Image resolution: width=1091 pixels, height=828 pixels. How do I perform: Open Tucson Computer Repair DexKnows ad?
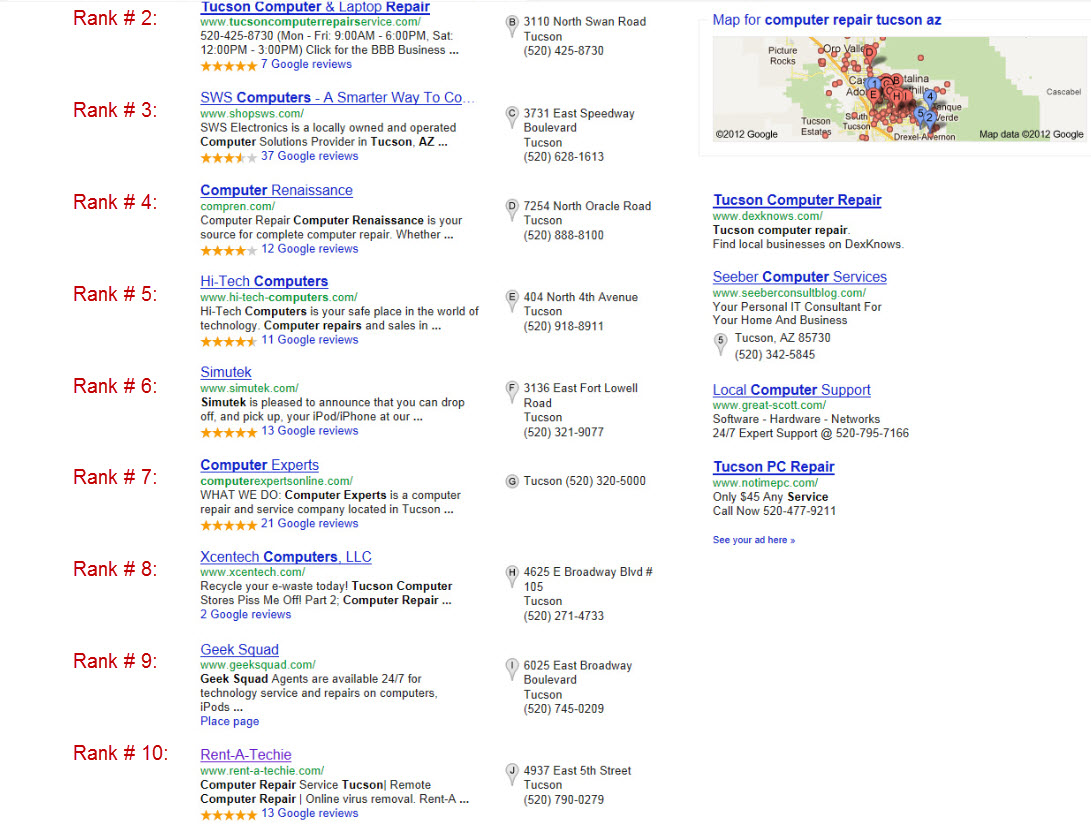(x=797, y=200)
